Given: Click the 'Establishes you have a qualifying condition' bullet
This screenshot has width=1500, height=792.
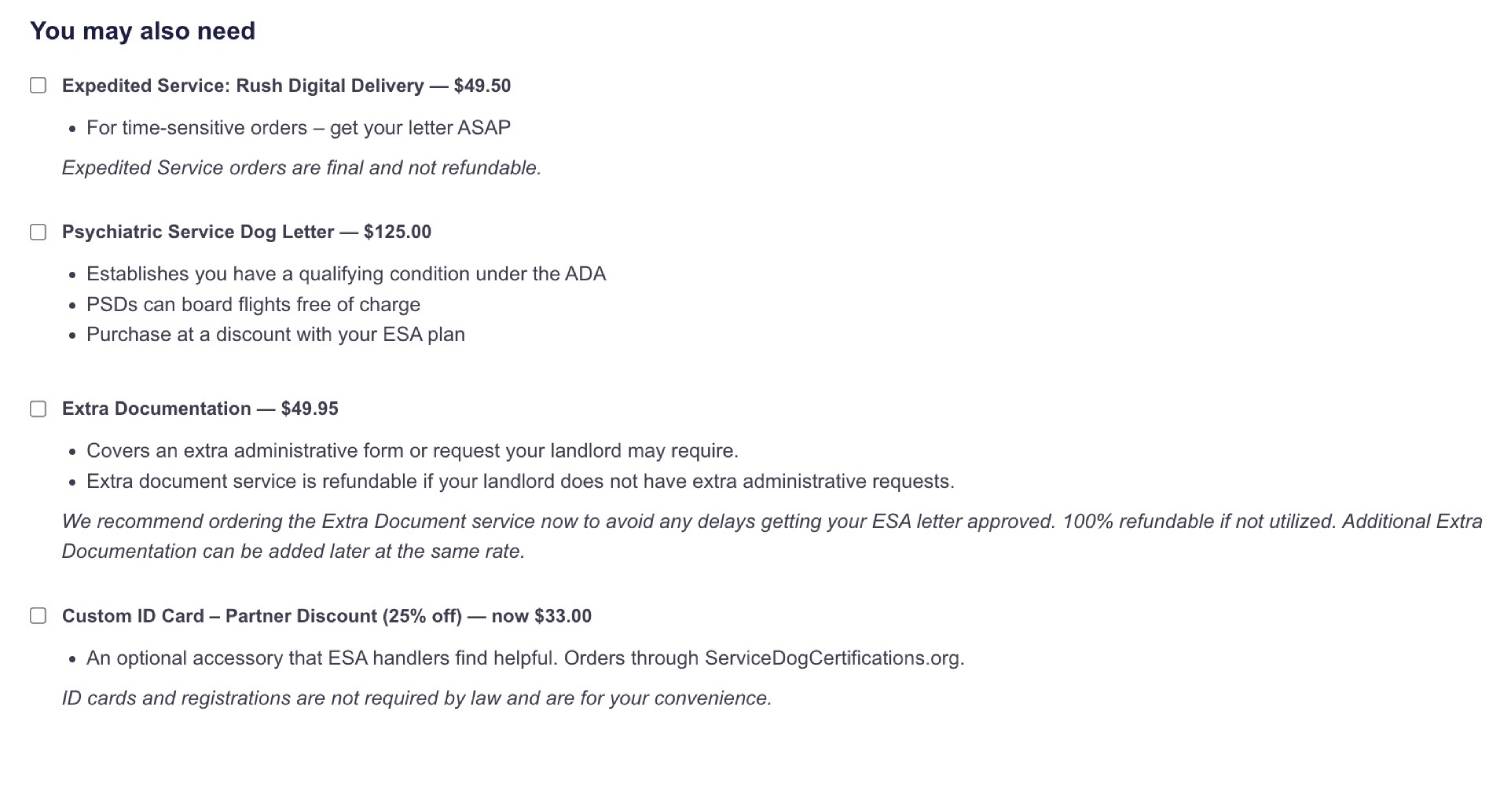Looking at the screenshot, I should click(x=346, y=274).
